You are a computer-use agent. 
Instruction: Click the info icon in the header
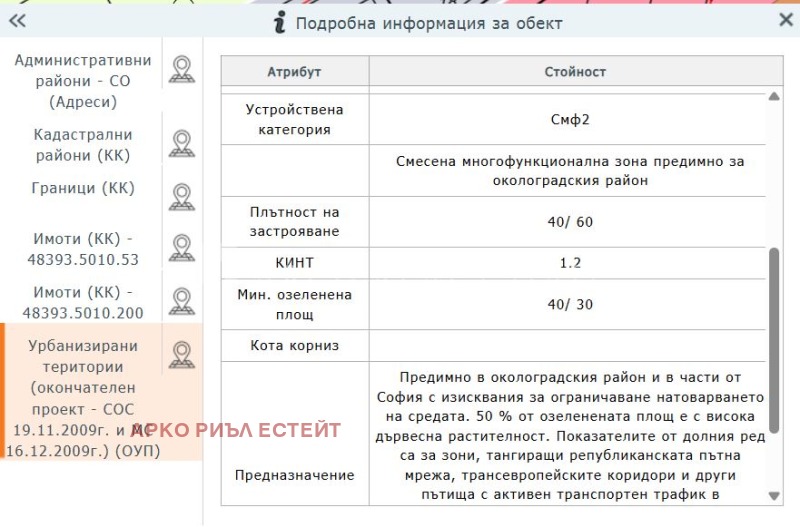(x=281, y=23)
